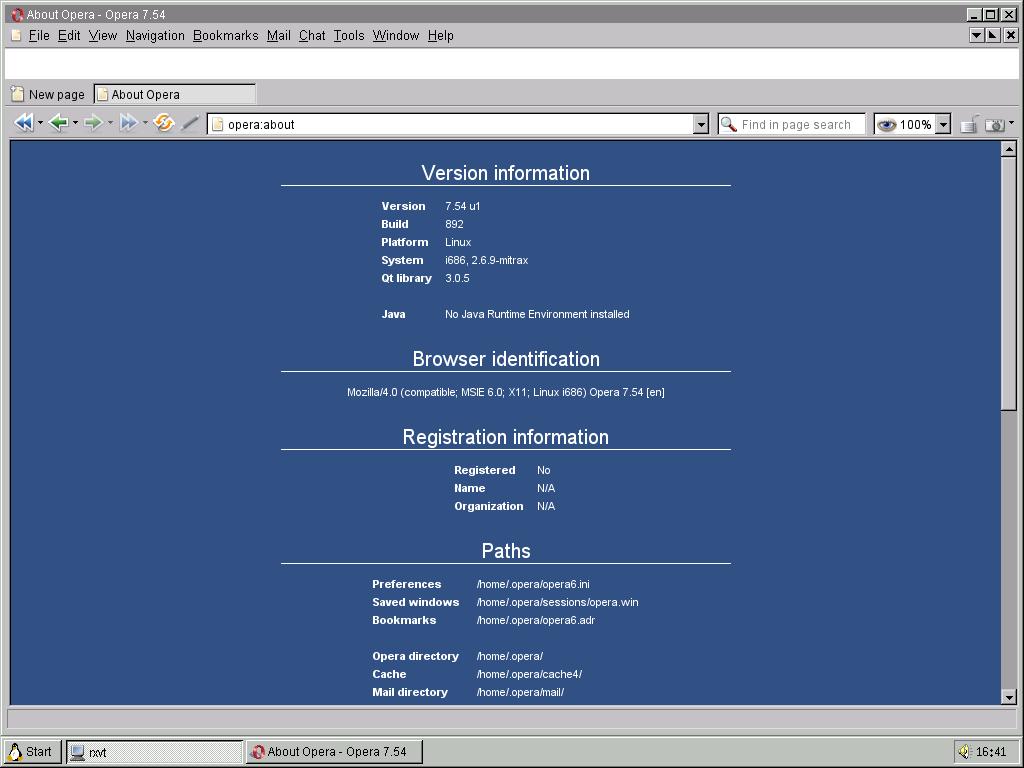Open the Chat menu
Screen dimensions: 1024x768
click(312, 35)
